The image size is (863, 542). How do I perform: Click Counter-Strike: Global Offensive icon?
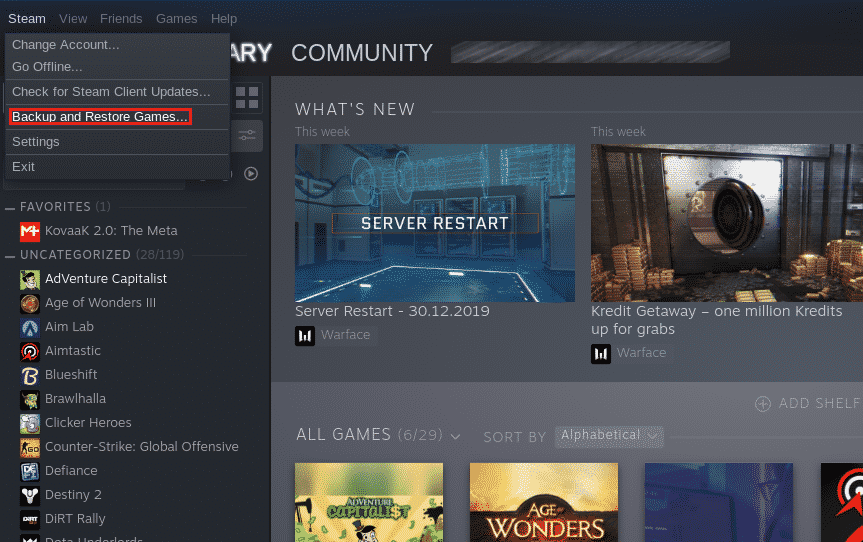coord(30,448)
